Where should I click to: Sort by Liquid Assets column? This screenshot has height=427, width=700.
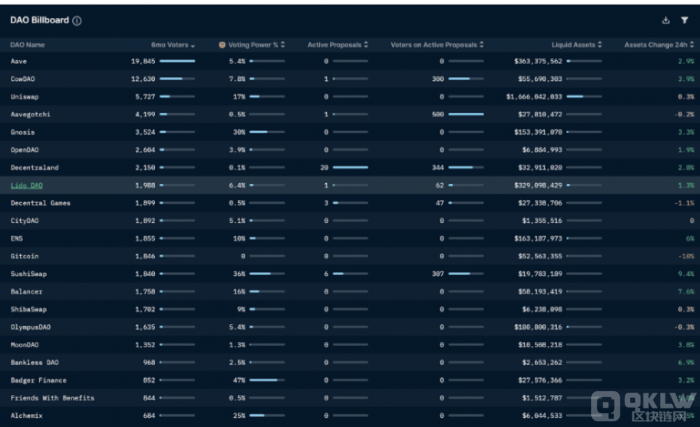(x=576, y=45)
